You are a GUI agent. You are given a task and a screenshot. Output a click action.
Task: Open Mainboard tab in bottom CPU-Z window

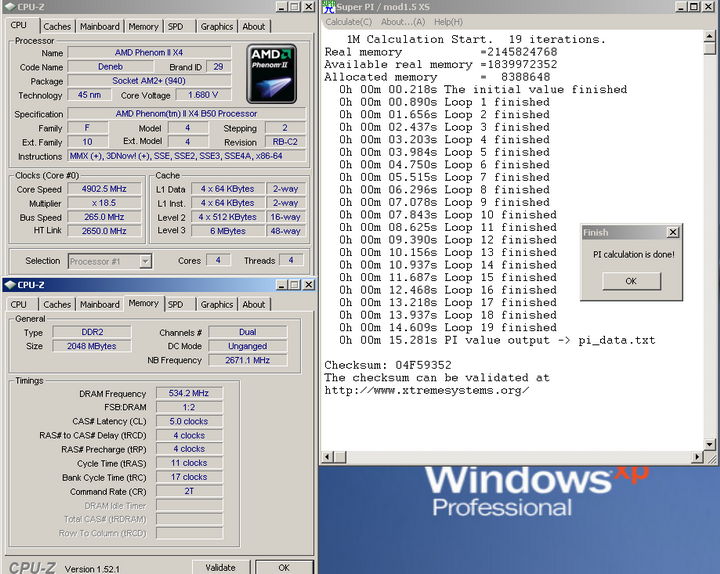pyautogui.click(x=100, y=304)
